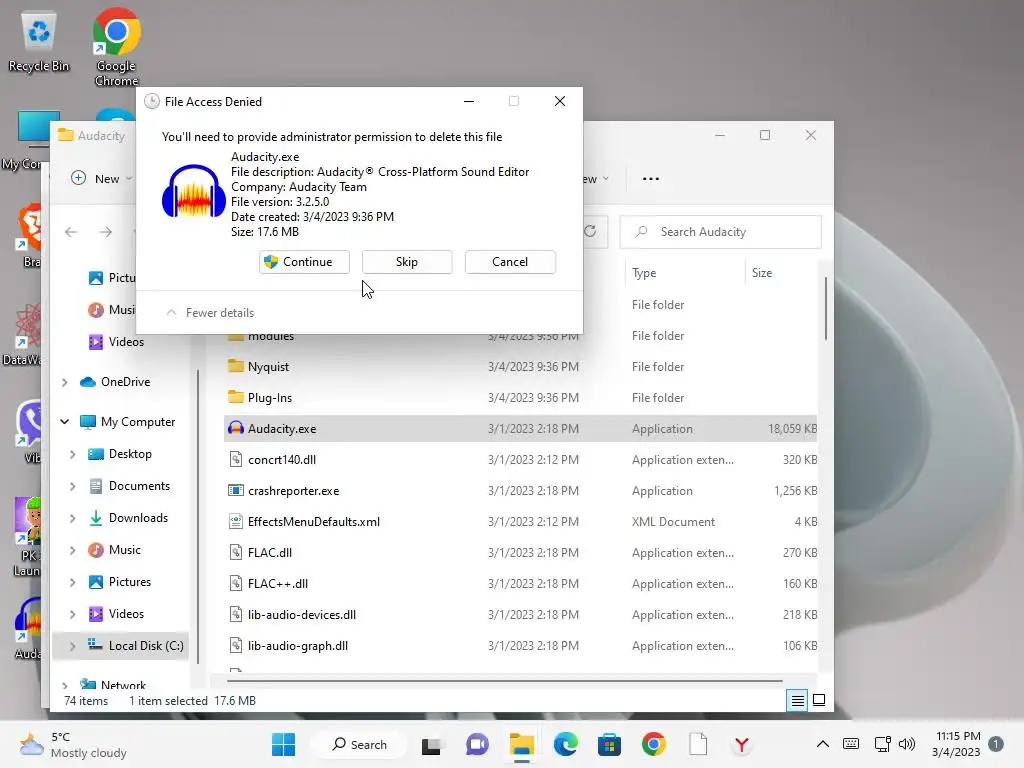Go back with the Explorer back arrow
Viewport: 1024px width, 768px height.
[x=71, y=232]
